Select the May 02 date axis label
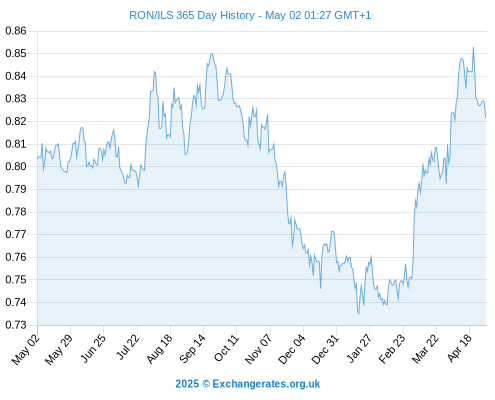The height and width of the screenshot is (400, 495). 26,349
